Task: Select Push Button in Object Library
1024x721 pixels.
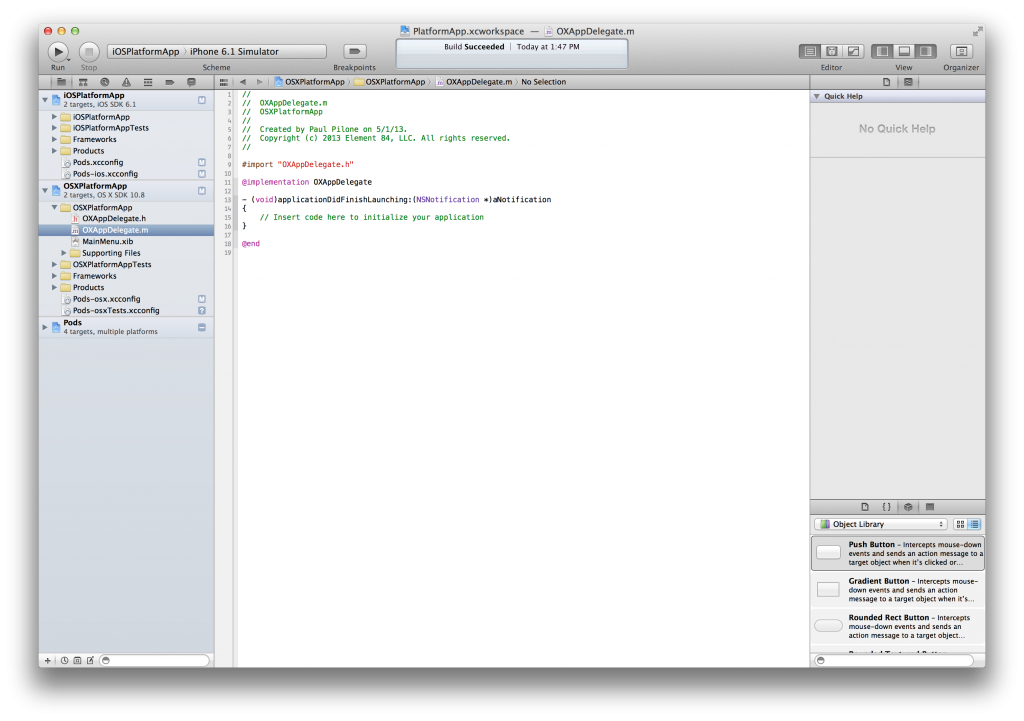Action: click(x=897, y=553)
